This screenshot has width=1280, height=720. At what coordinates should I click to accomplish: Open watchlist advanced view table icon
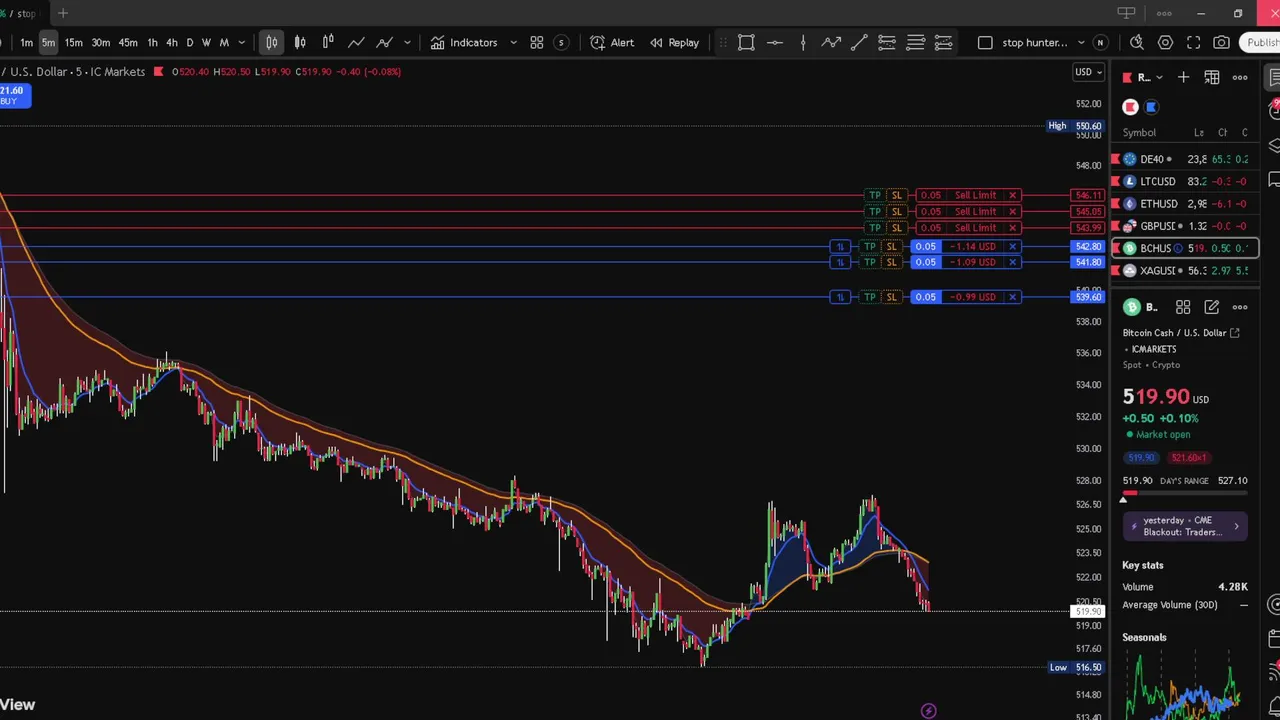(1212, 77)
